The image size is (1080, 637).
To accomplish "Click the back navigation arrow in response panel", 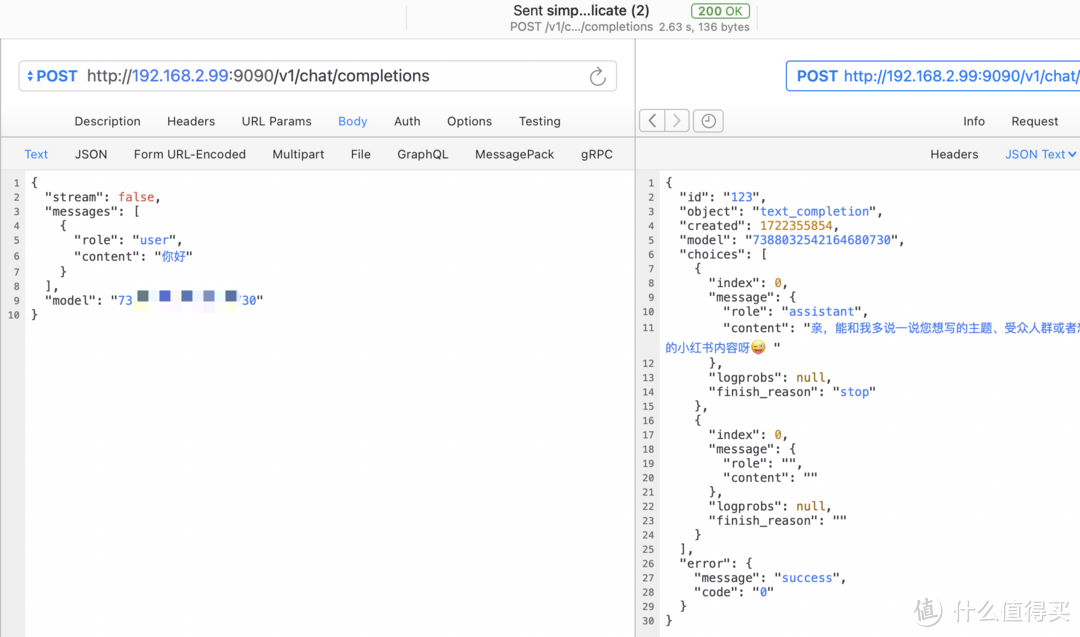I will (652, 121).
